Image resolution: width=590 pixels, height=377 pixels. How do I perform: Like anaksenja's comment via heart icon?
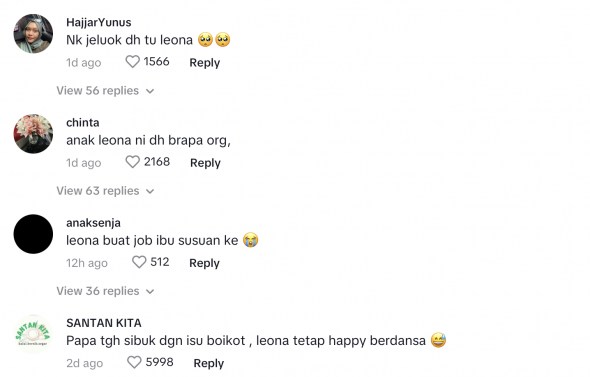139,262
